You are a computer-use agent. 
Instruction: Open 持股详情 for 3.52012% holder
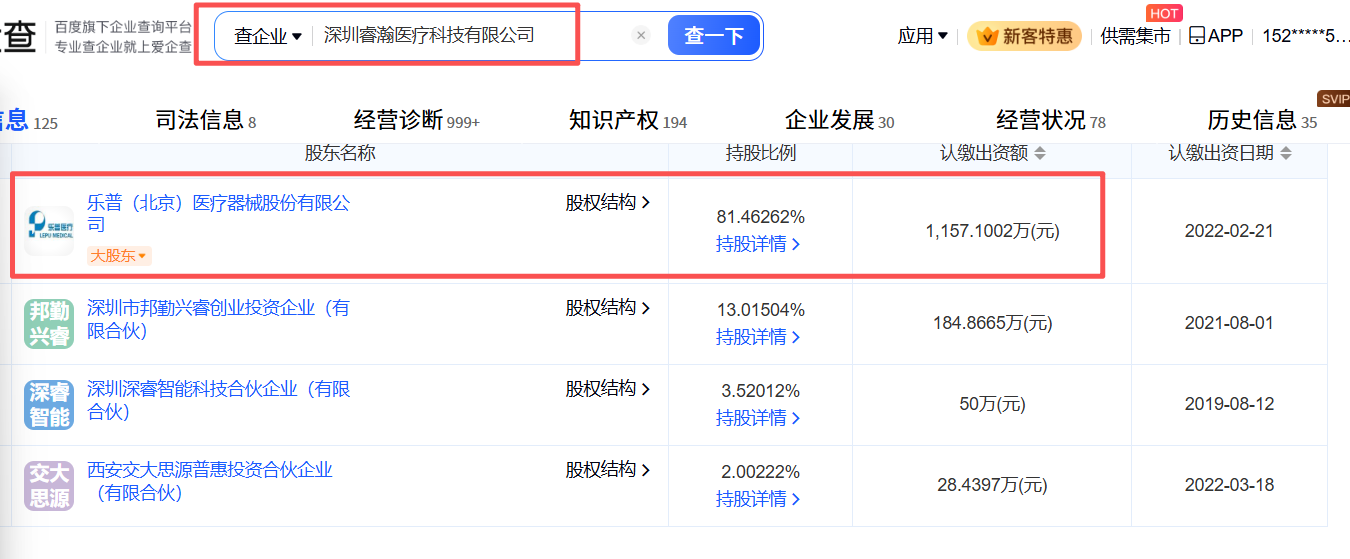(759, 418)
